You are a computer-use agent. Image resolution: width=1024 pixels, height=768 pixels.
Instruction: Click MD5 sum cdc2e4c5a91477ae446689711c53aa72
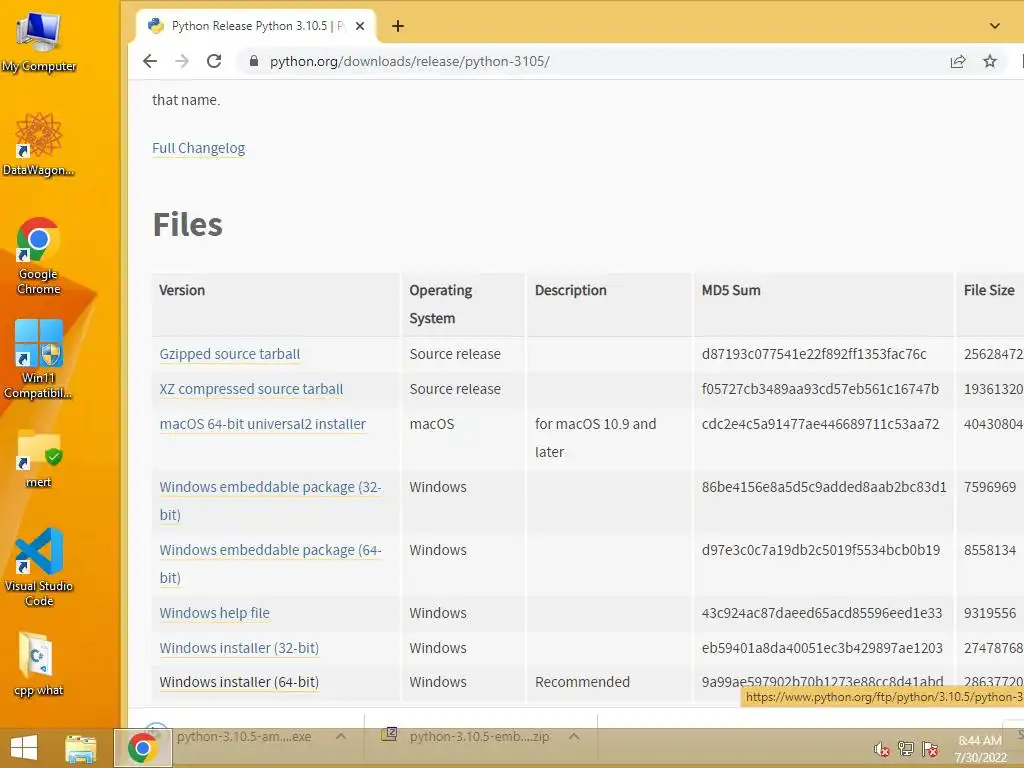point(820,424)
